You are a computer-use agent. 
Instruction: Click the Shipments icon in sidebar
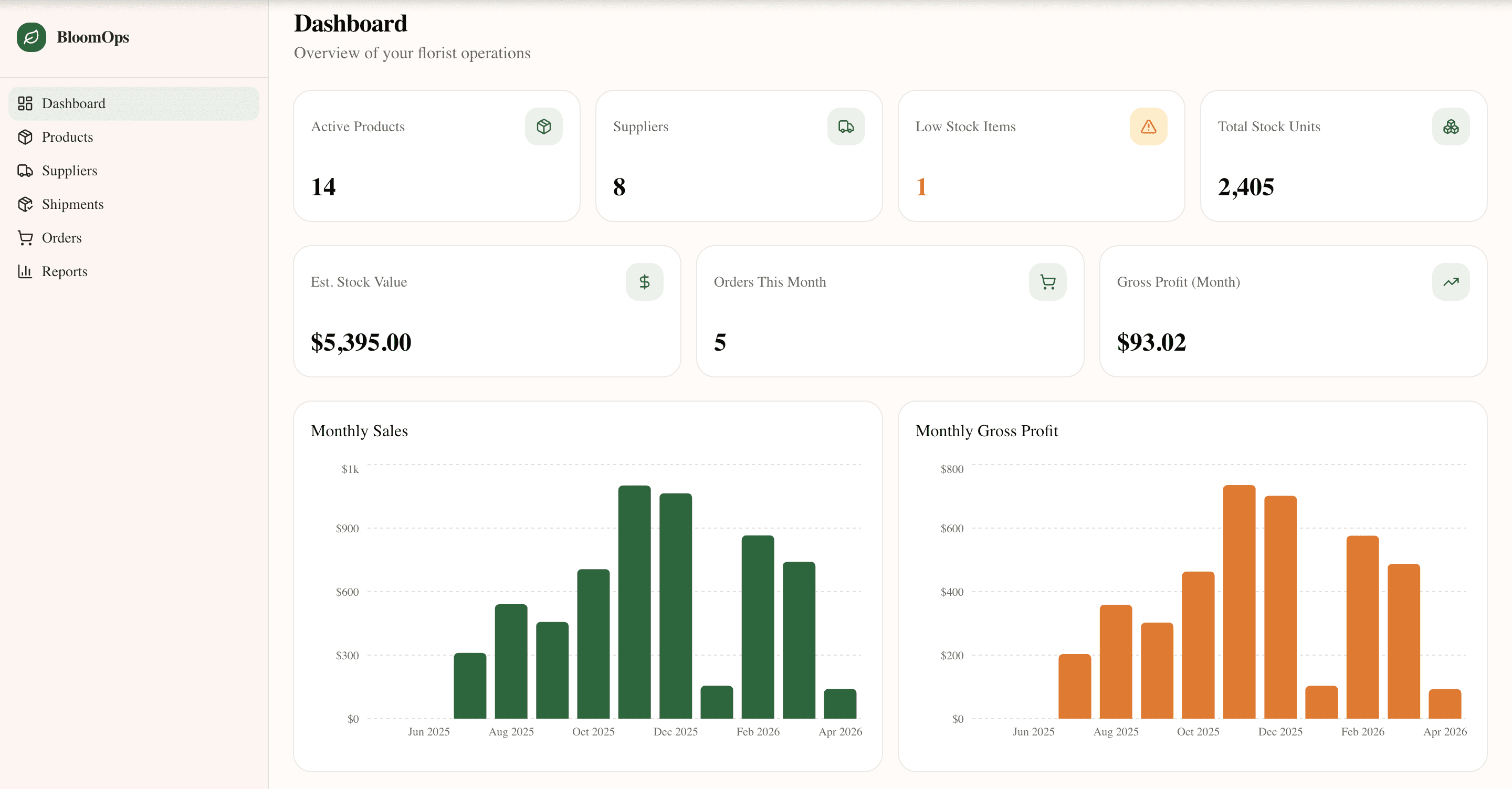tap(25, 204)
